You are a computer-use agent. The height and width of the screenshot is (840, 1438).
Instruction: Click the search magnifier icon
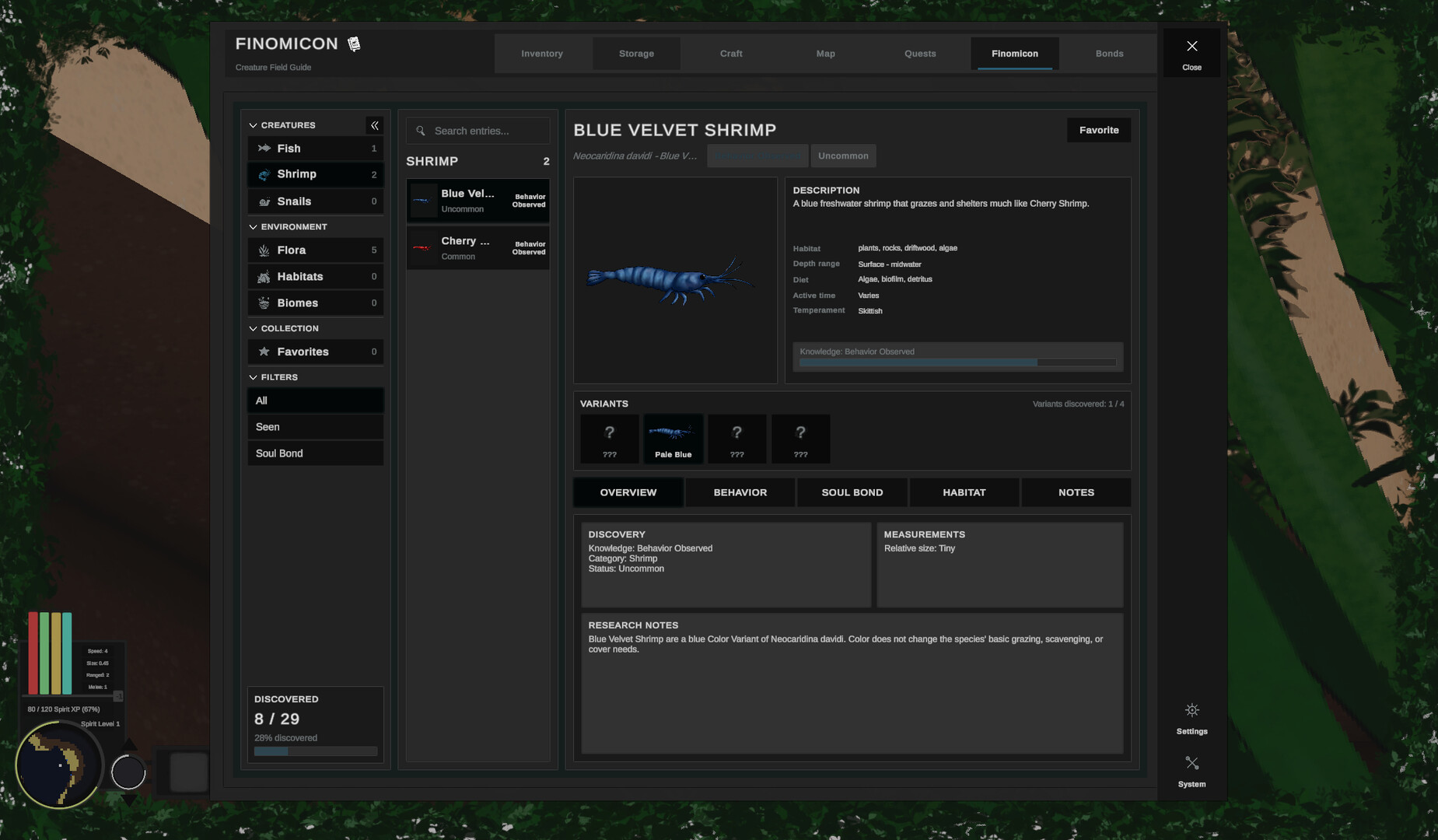point(421,131)
